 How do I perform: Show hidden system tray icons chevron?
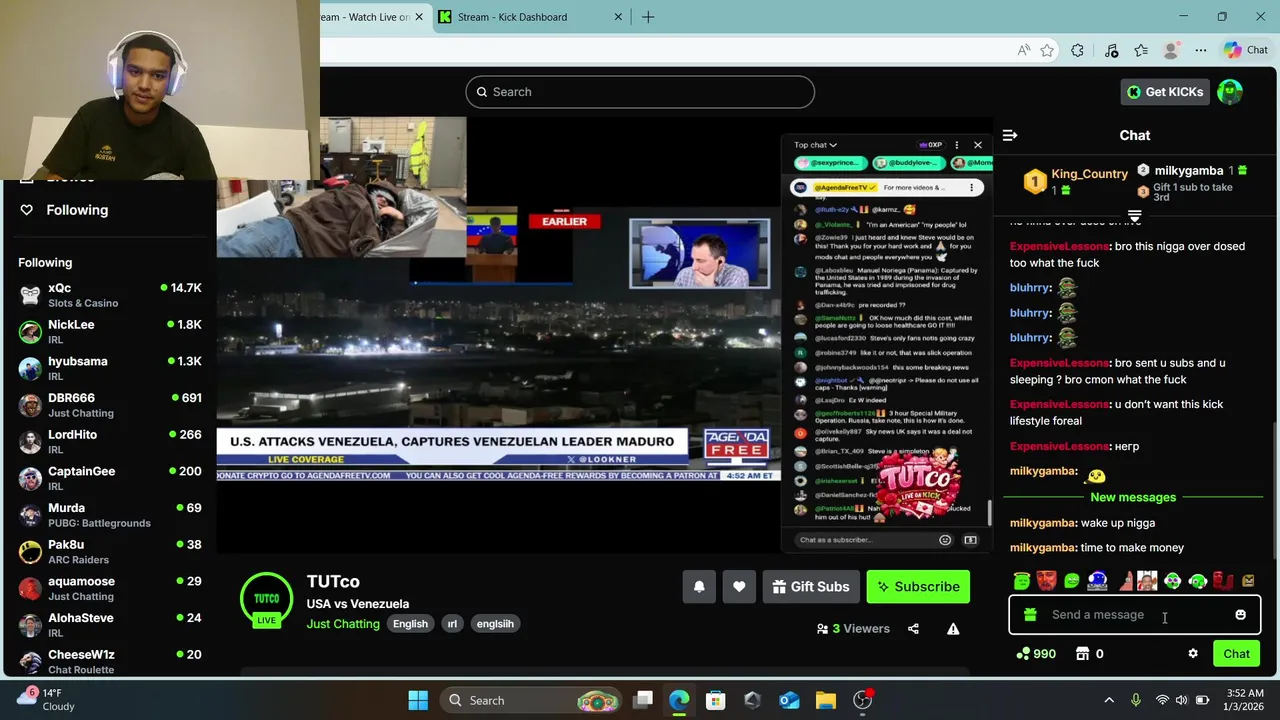[x=1108, y=700]
